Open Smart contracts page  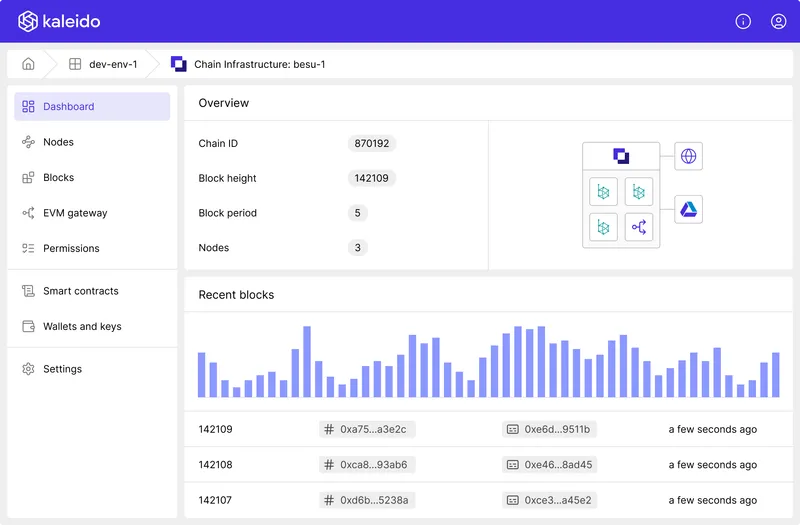(x=80, y=291)
